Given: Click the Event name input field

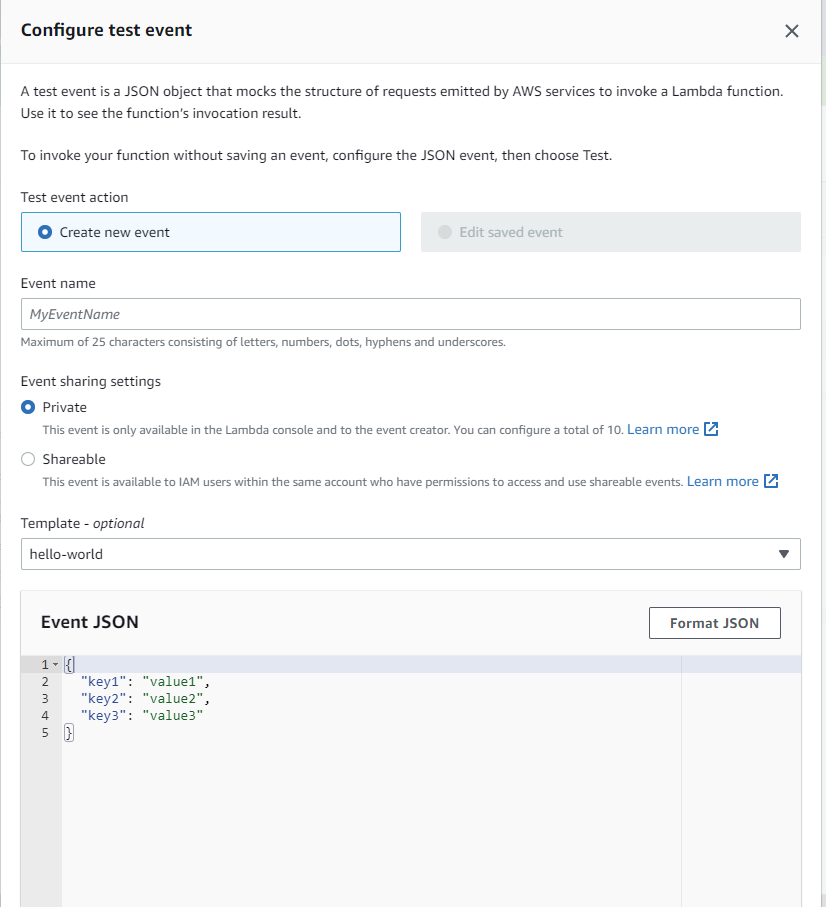Looking at the screenshot, I should point(411,314).
